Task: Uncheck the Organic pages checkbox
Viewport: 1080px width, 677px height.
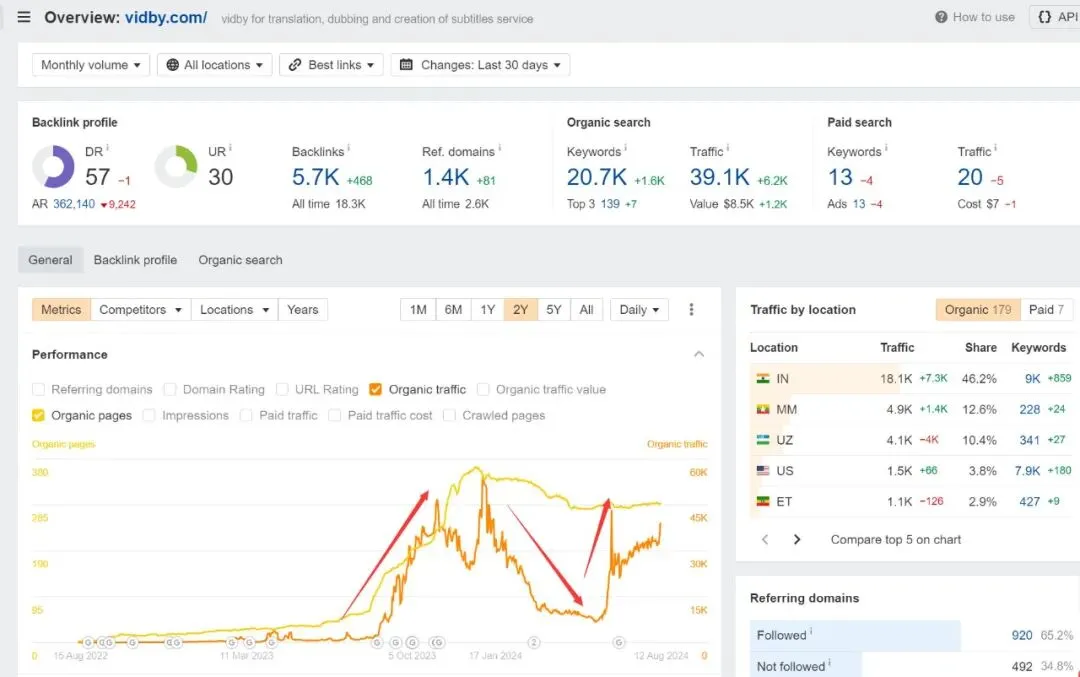Action: pos(39,415)
